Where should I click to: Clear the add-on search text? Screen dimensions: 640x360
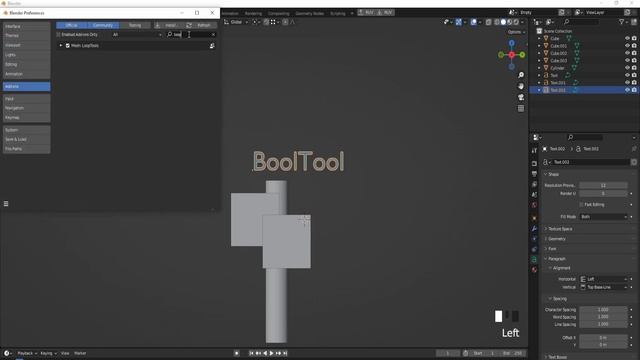(213, 35)
